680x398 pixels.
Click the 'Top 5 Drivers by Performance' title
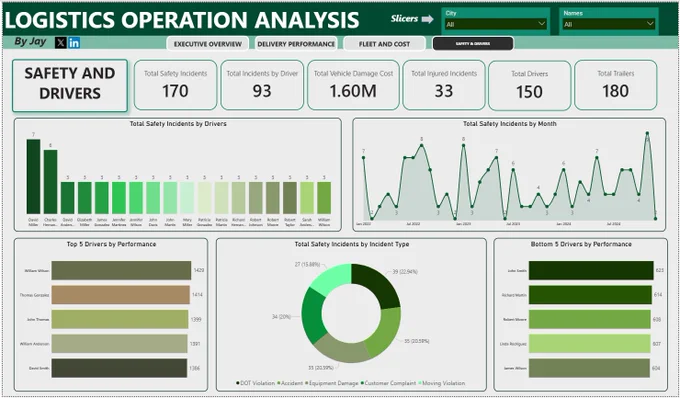click(111, 244)
